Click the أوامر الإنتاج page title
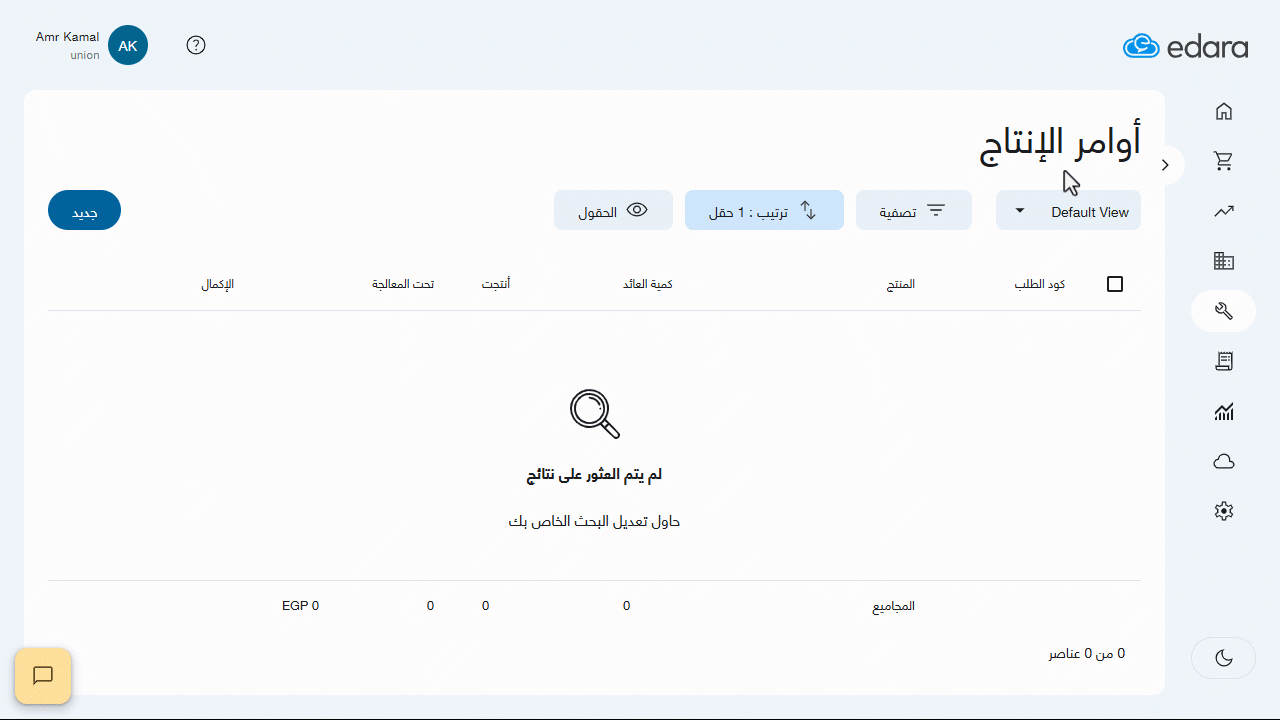The image size is (1280, 720). pyautogui.click(x=1059, y=144)
